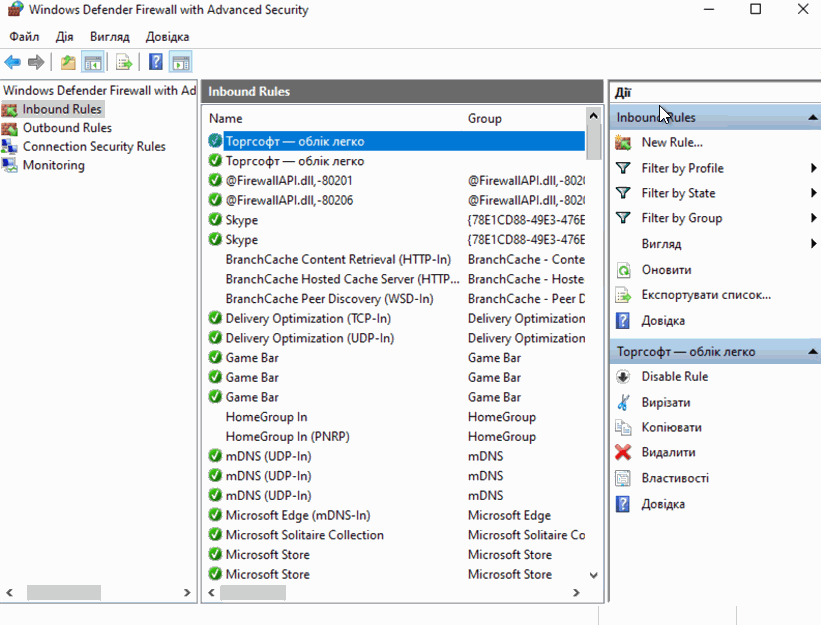Open the Експортувати список export icon
The height and width of the screenshot is (625, 821).
point(625,294)
